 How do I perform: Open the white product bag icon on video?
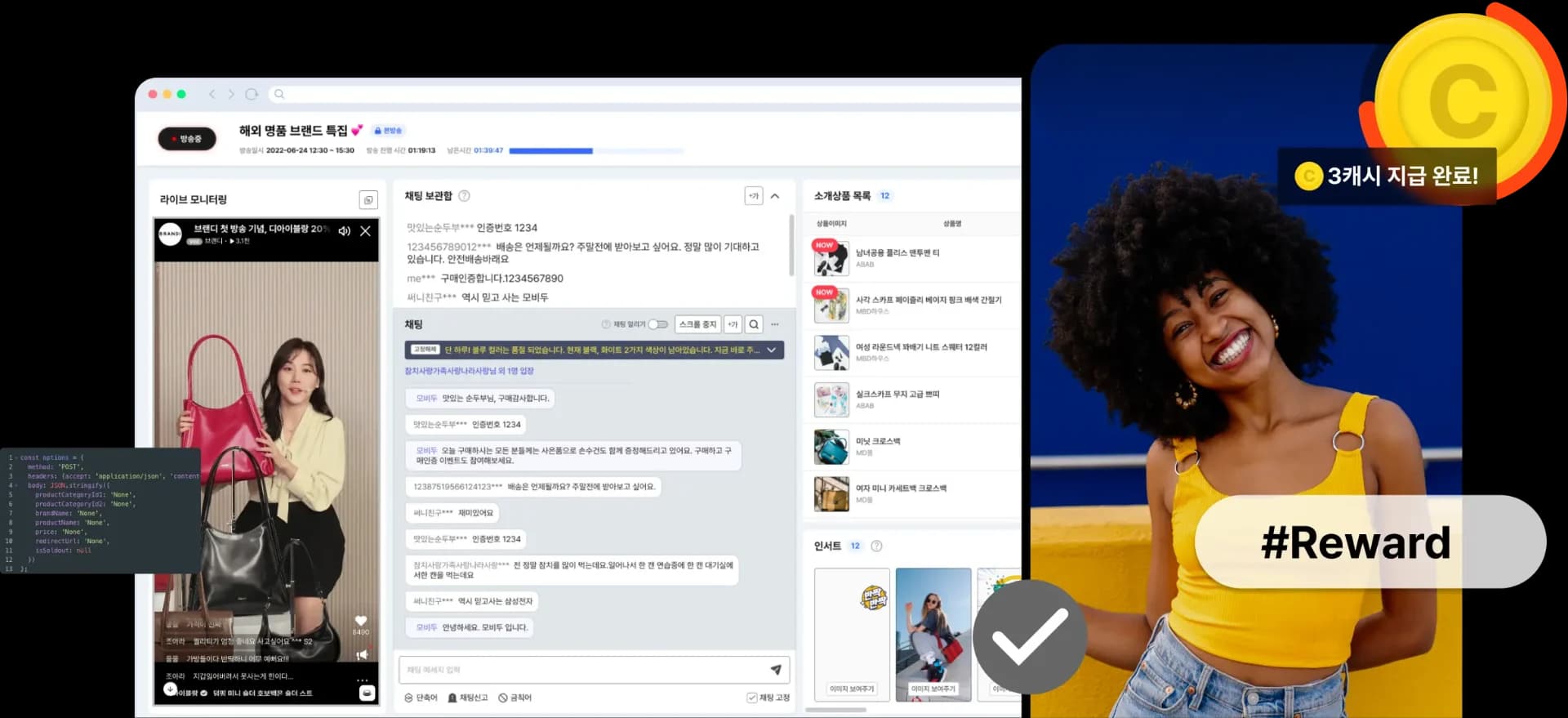click(367, 693)
